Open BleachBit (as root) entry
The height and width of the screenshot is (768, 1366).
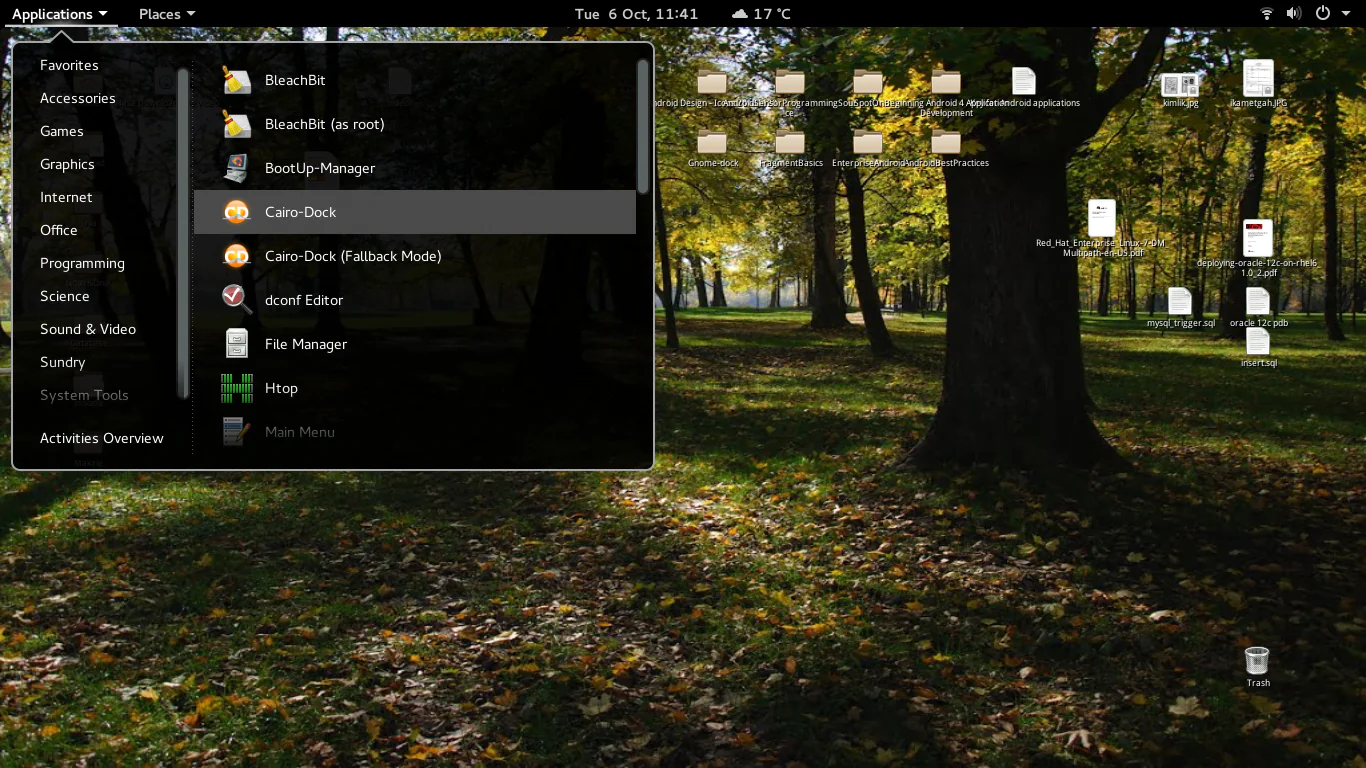point(324,124)
